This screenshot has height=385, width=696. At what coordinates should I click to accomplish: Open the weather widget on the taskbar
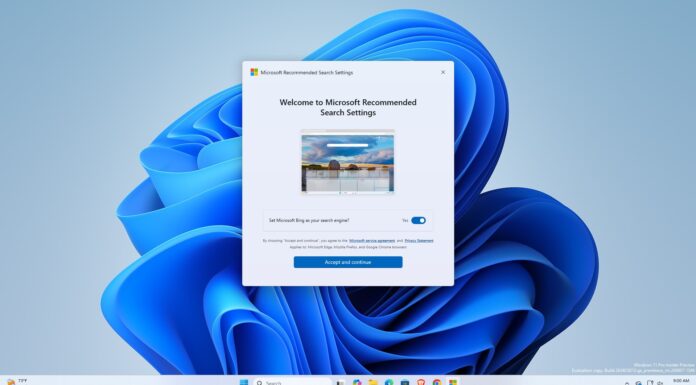click(16, 381)
